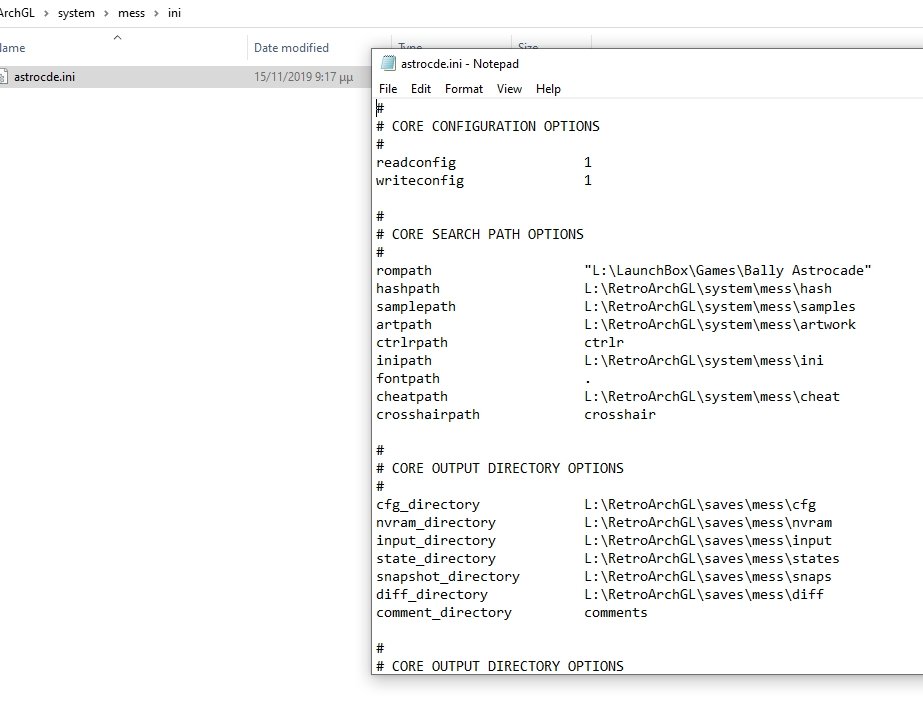The image size is (923, 709).
Task: Click the ctrlrpath value ctrlr
Action: 604,343
